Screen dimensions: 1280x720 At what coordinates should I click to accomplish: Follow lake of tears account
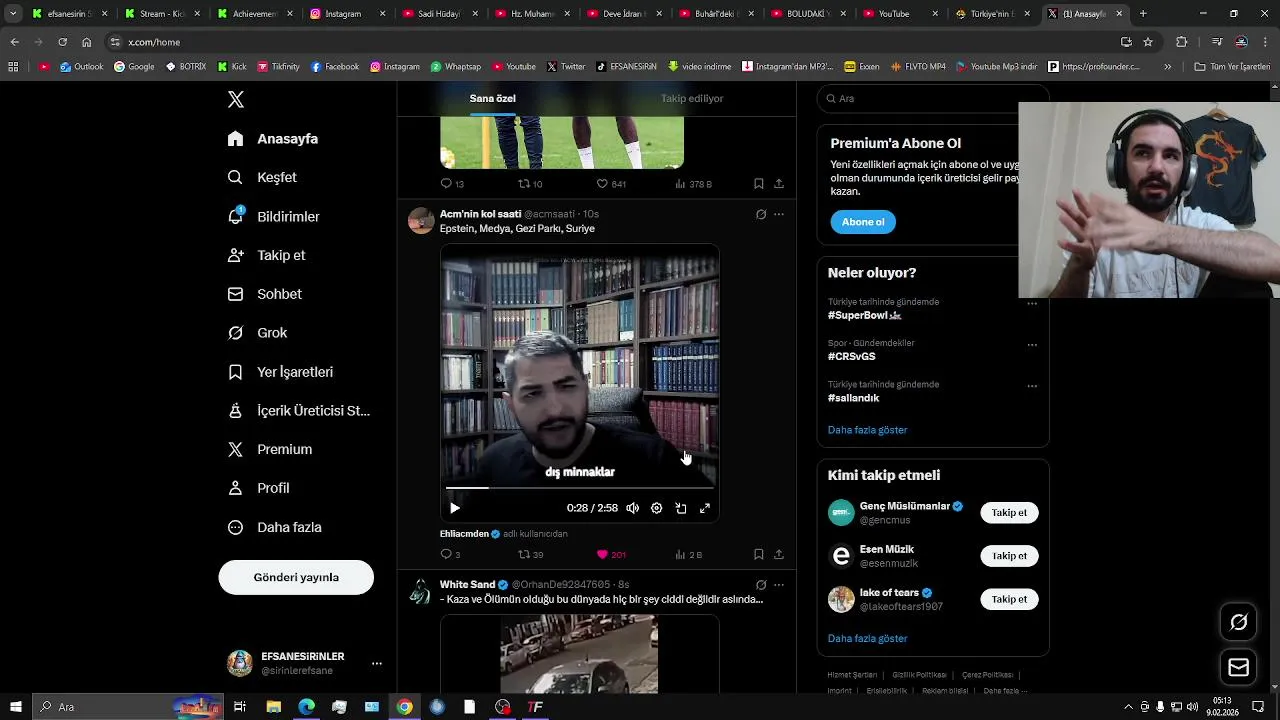[1009, 599]
